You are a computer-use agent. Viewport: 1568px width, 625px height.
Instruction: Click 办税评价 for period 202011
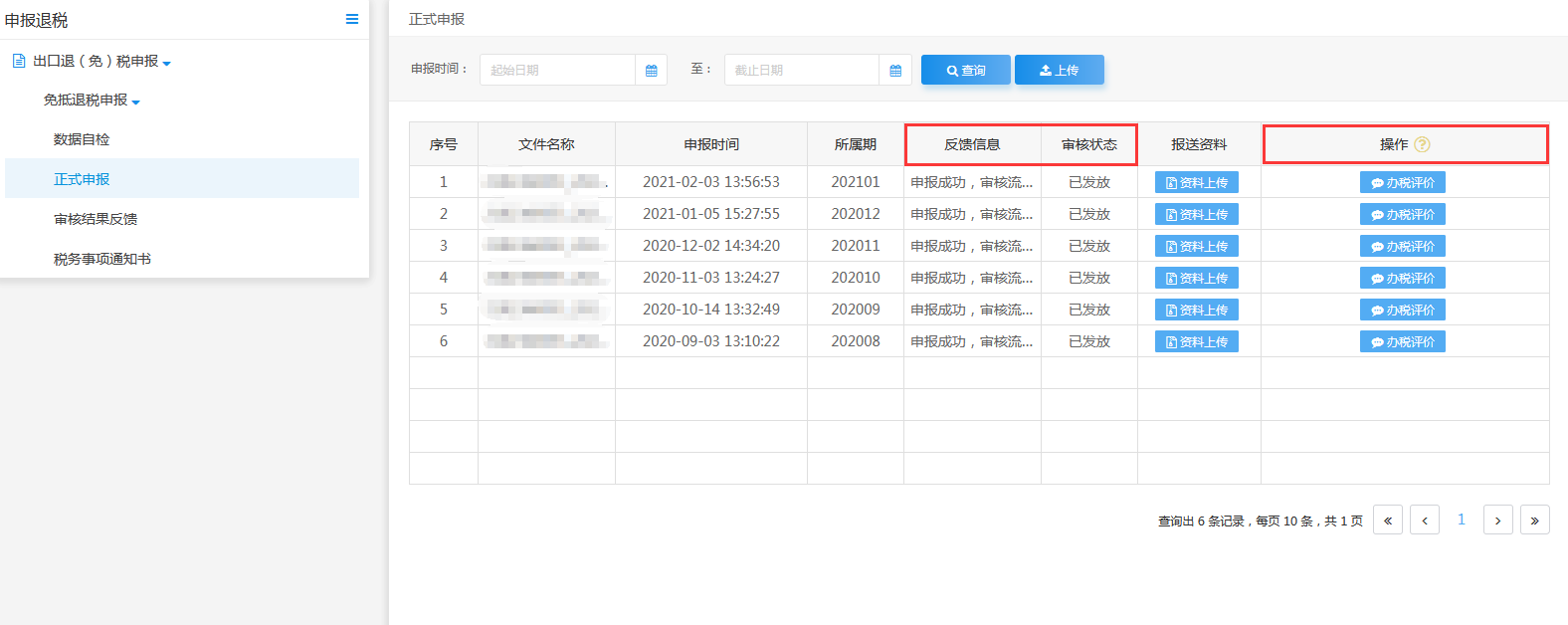(x=1403, y=246)
